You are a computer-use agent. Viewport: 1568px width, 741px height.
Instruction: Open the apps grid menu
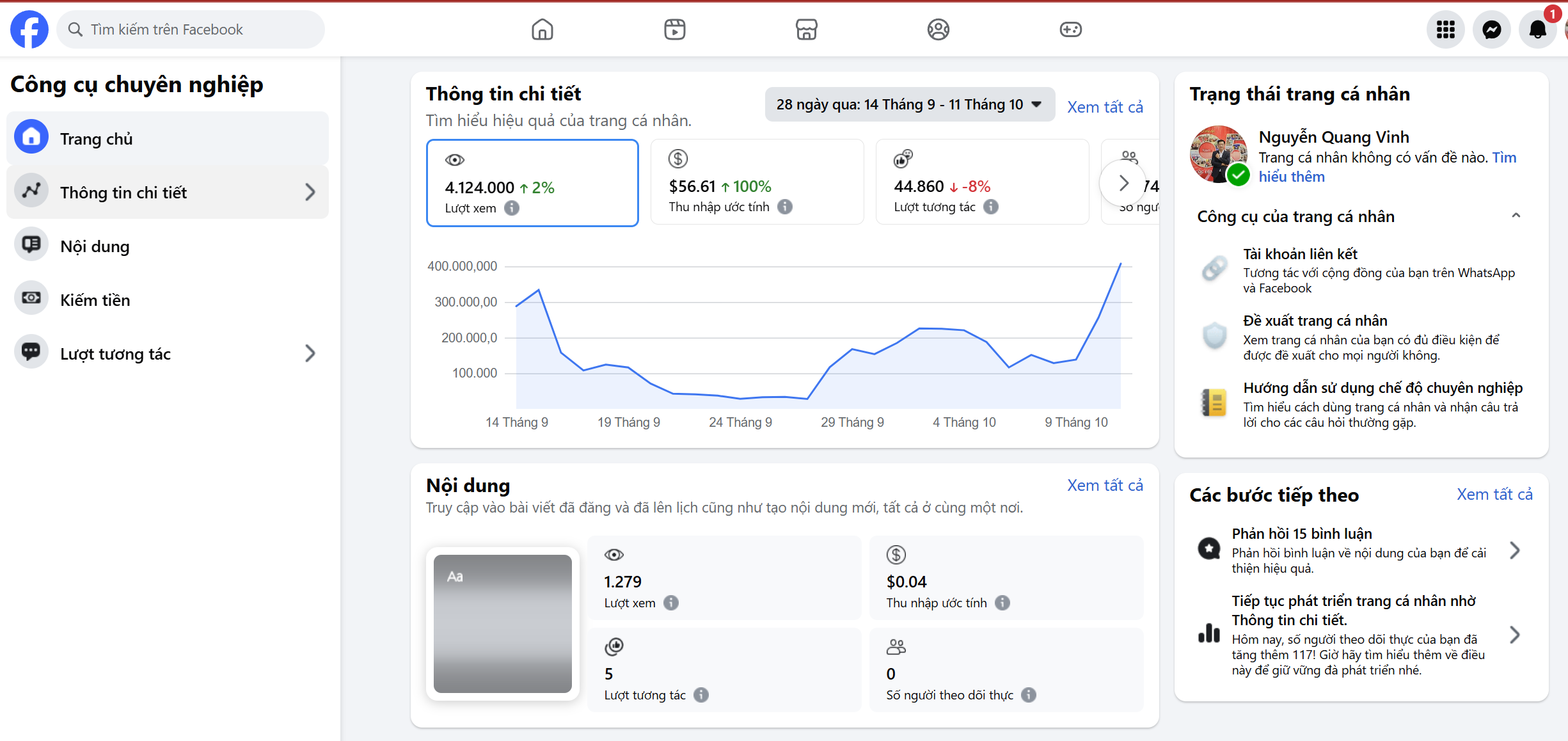click(1445, 29)
